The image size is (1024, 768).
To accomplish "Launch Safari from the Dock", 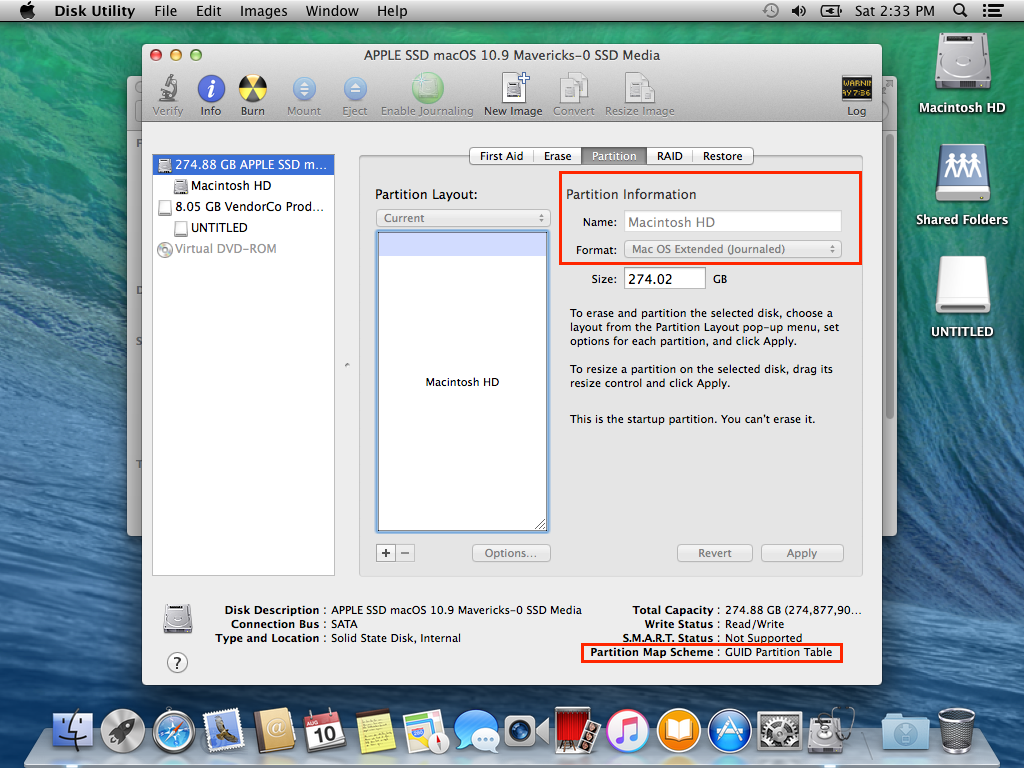I will [174, 730].
